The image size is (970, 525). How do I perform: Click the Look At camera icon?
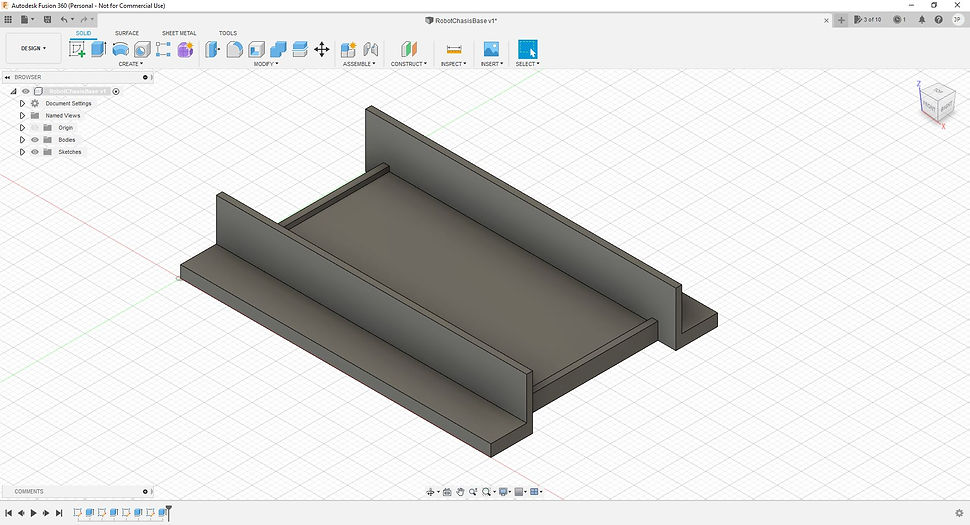click(x=447, y=492)
